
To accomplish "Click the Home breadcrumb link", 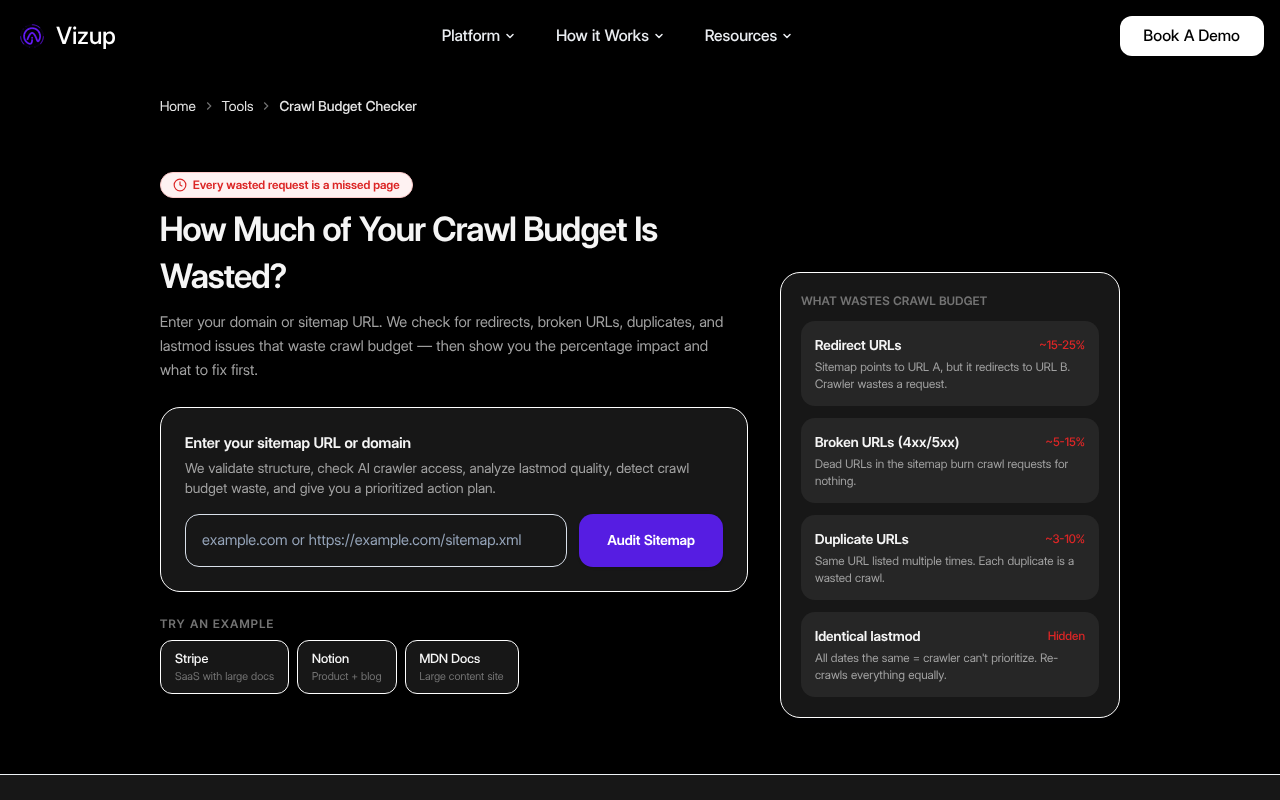I will (177, 106).
